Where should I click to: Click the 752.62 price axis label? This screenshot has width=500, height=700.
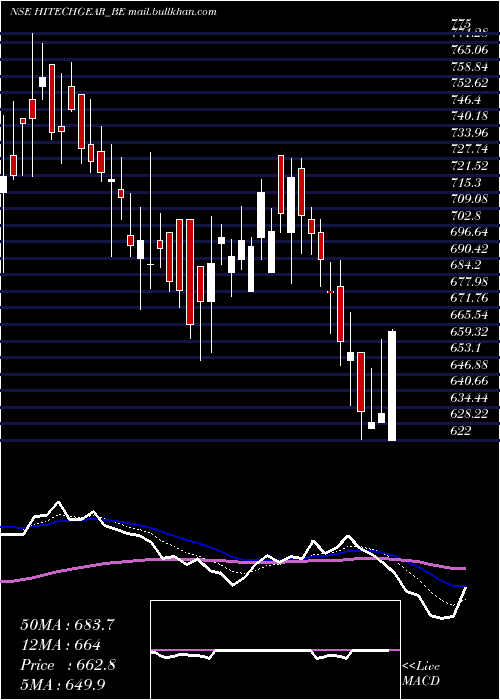click(x=470, y=83)
